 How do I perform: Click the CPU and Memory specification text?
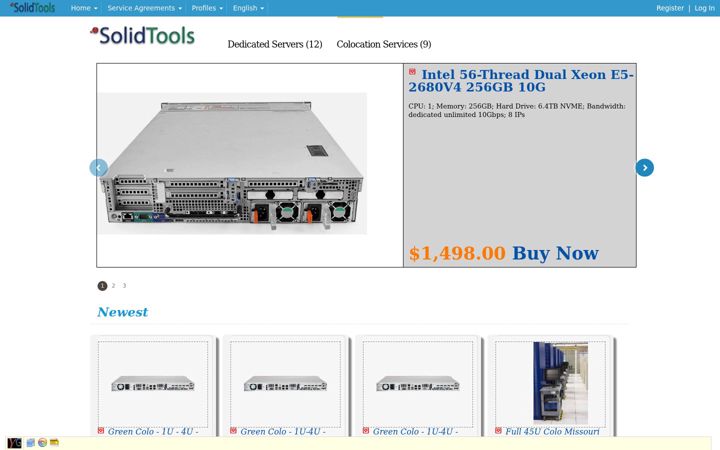[x=517, y=110]
